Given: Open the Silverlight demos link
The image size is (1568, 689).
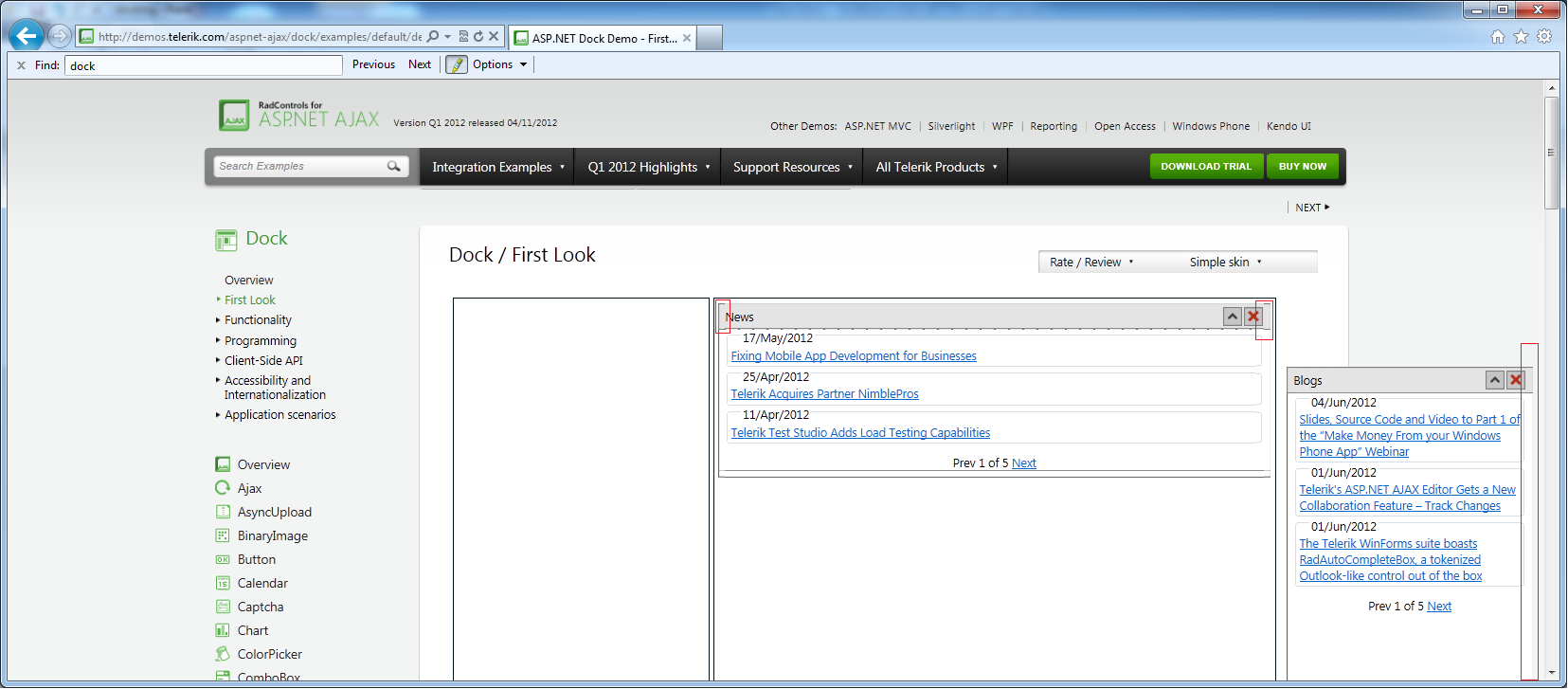Looking at the screenshot, I should (951, 126).
